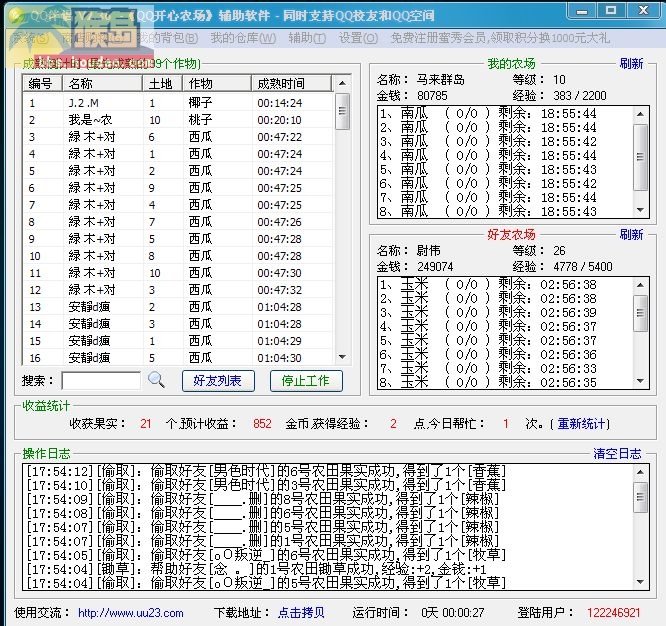Down arrow of 我的农场 plot list
Image resolution: width=666 pixels, height=626 pixels.
click(x=641, y=210)
